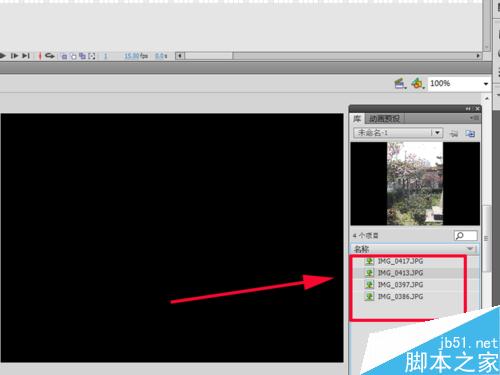Enable onion skin outlines
The image size is (500, 375).
(x=73, y=56)
